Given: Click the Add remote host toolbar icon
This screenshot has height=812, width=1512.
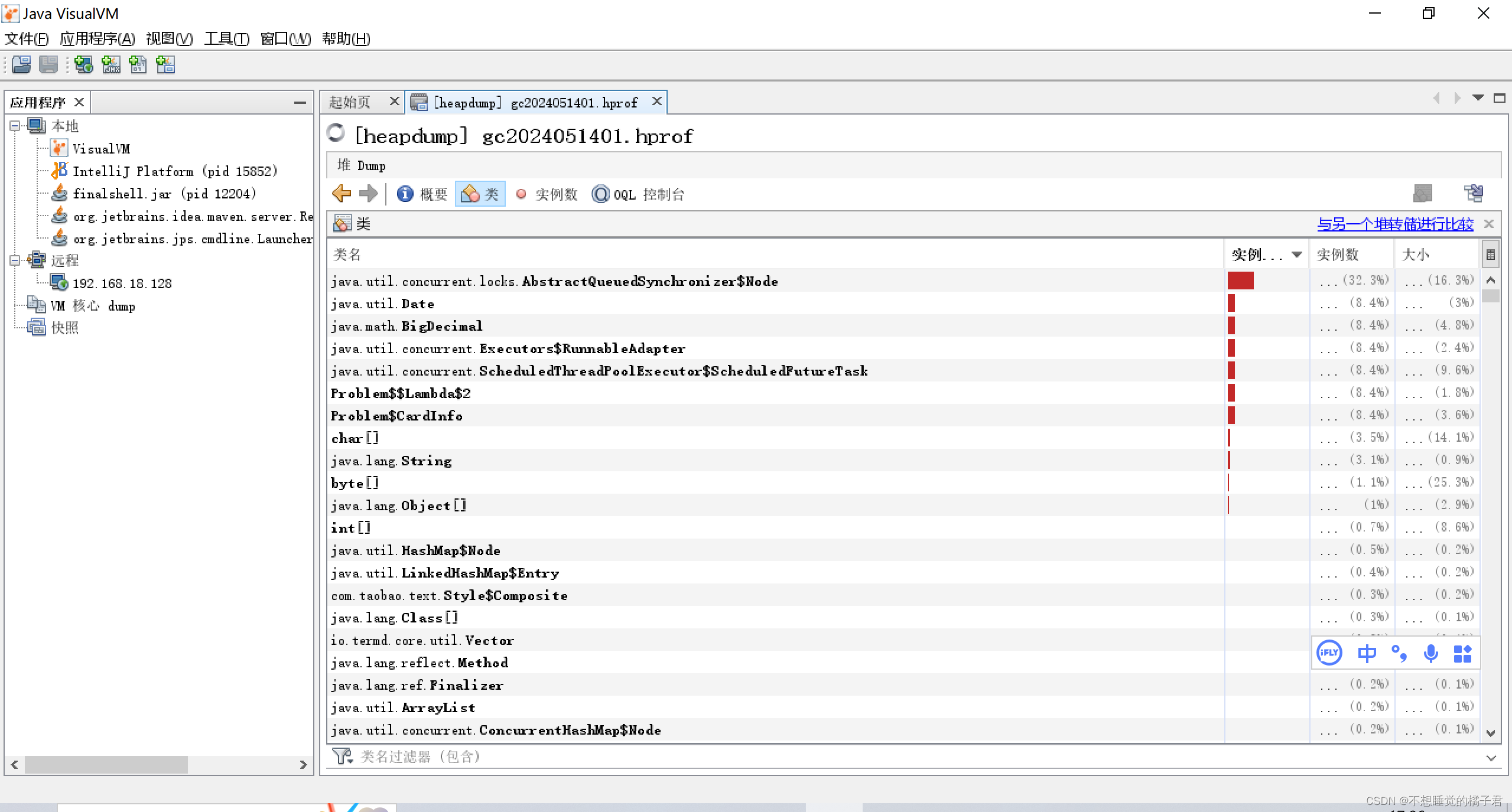Looking at the screenshot, I should pyautogui.click(x=83, y=64).
